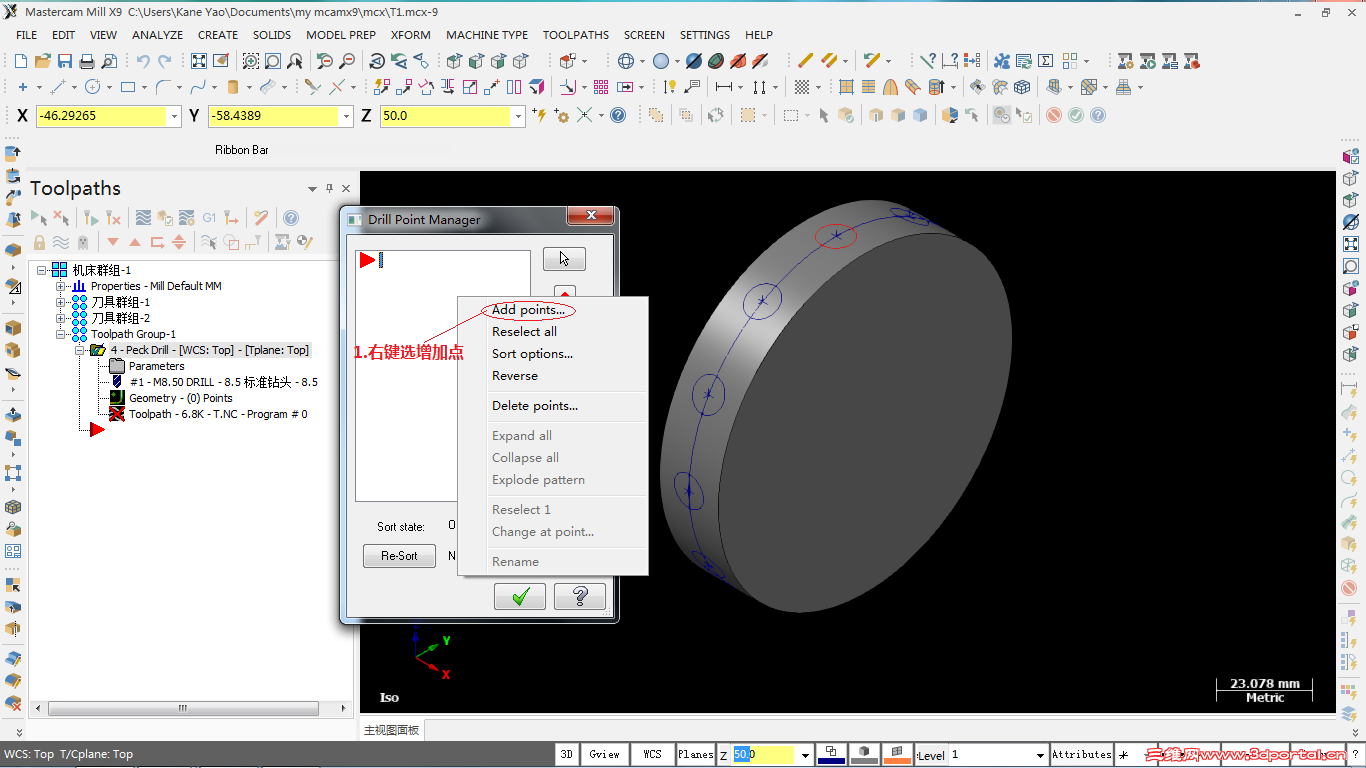Screen dimensions: 1366x768
Task: Open the MACHINE TYPE menu
Action: click(487, 35)
